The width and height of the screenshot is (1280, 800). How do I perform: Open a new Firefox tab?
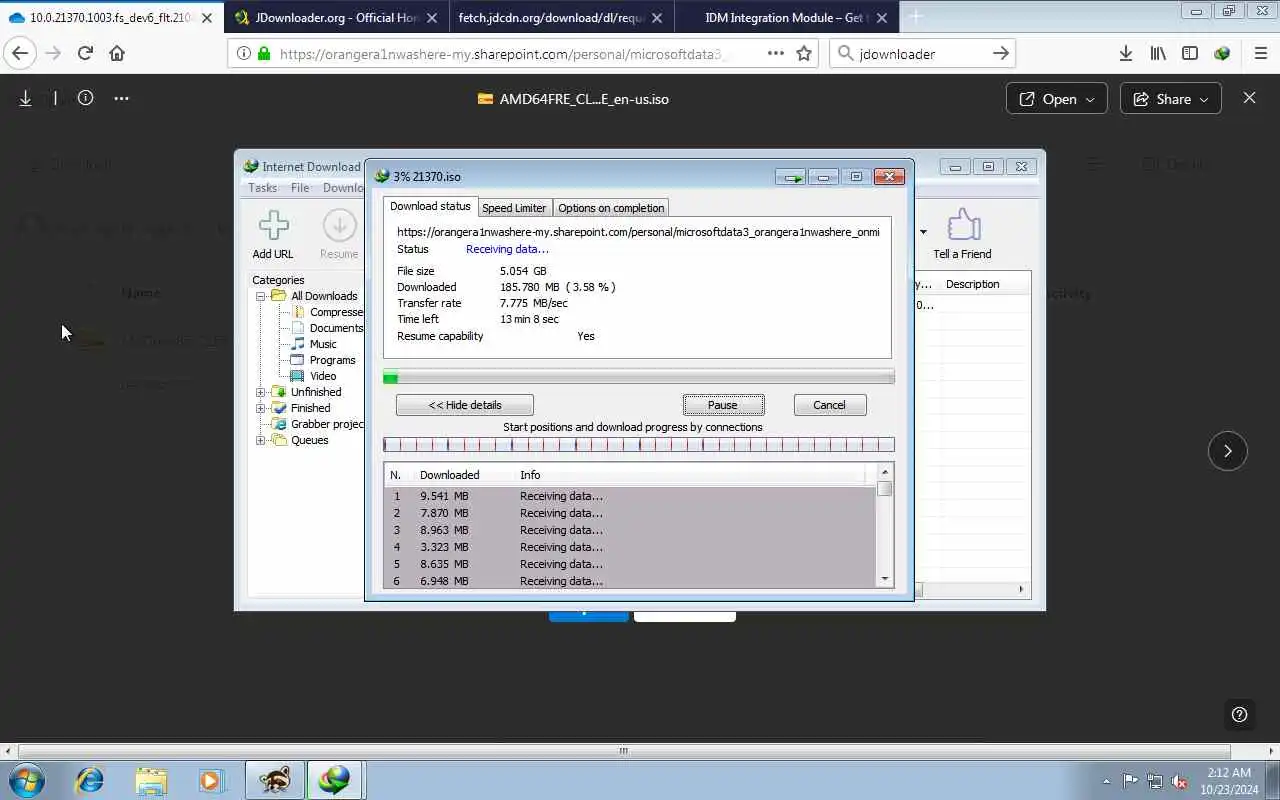916,17
